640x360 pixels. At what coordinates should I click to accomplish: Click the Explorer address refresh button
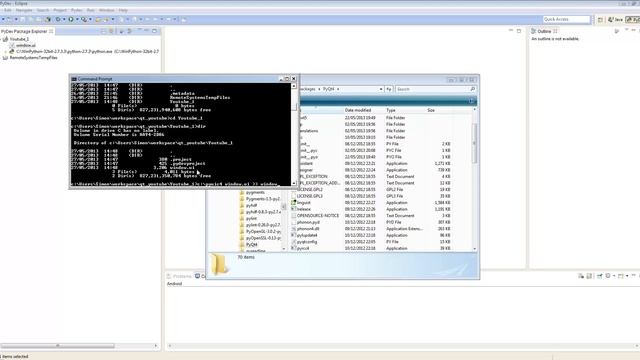coord(389,89)
